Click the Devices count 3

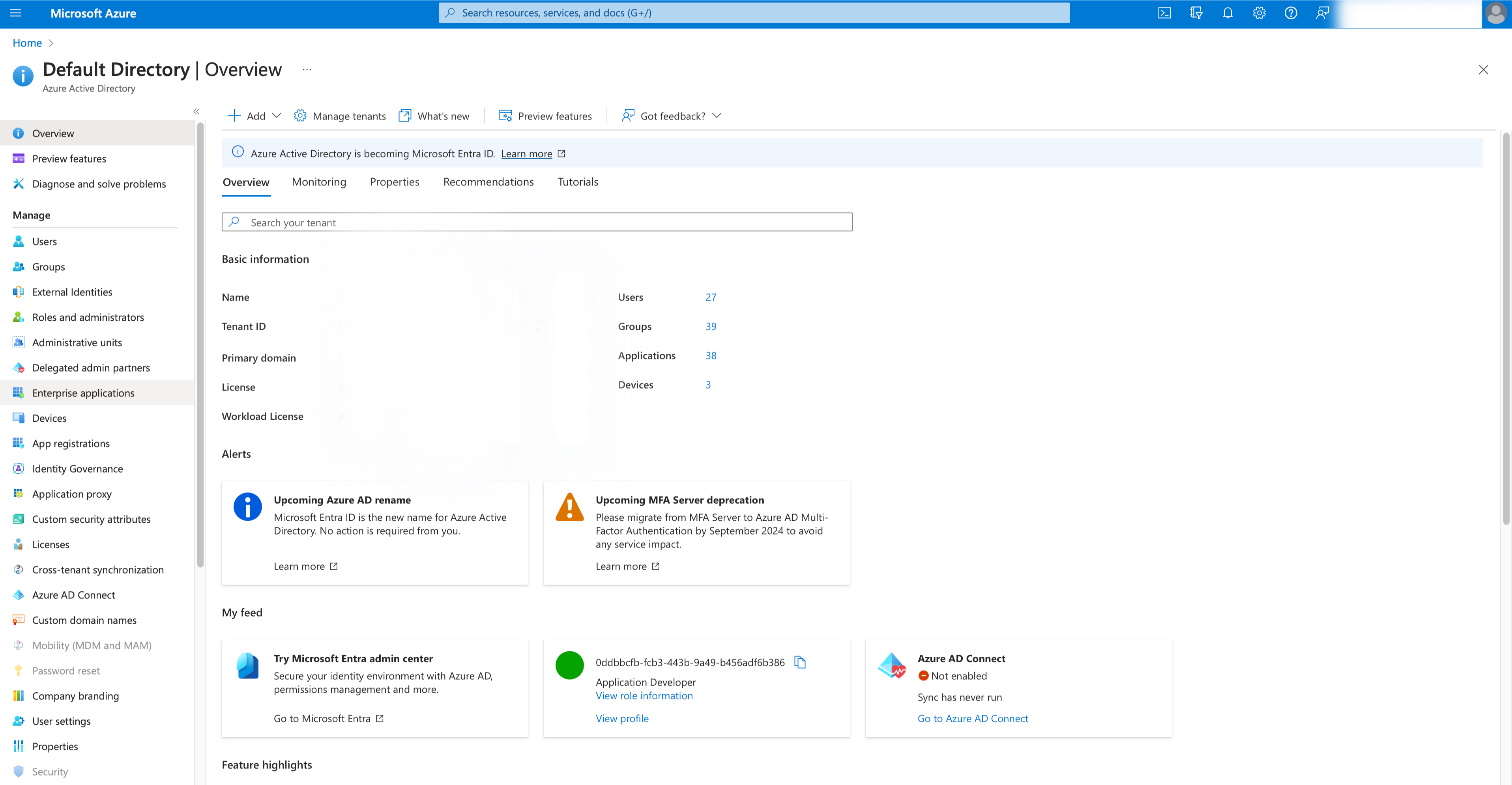tap(708, 385)
